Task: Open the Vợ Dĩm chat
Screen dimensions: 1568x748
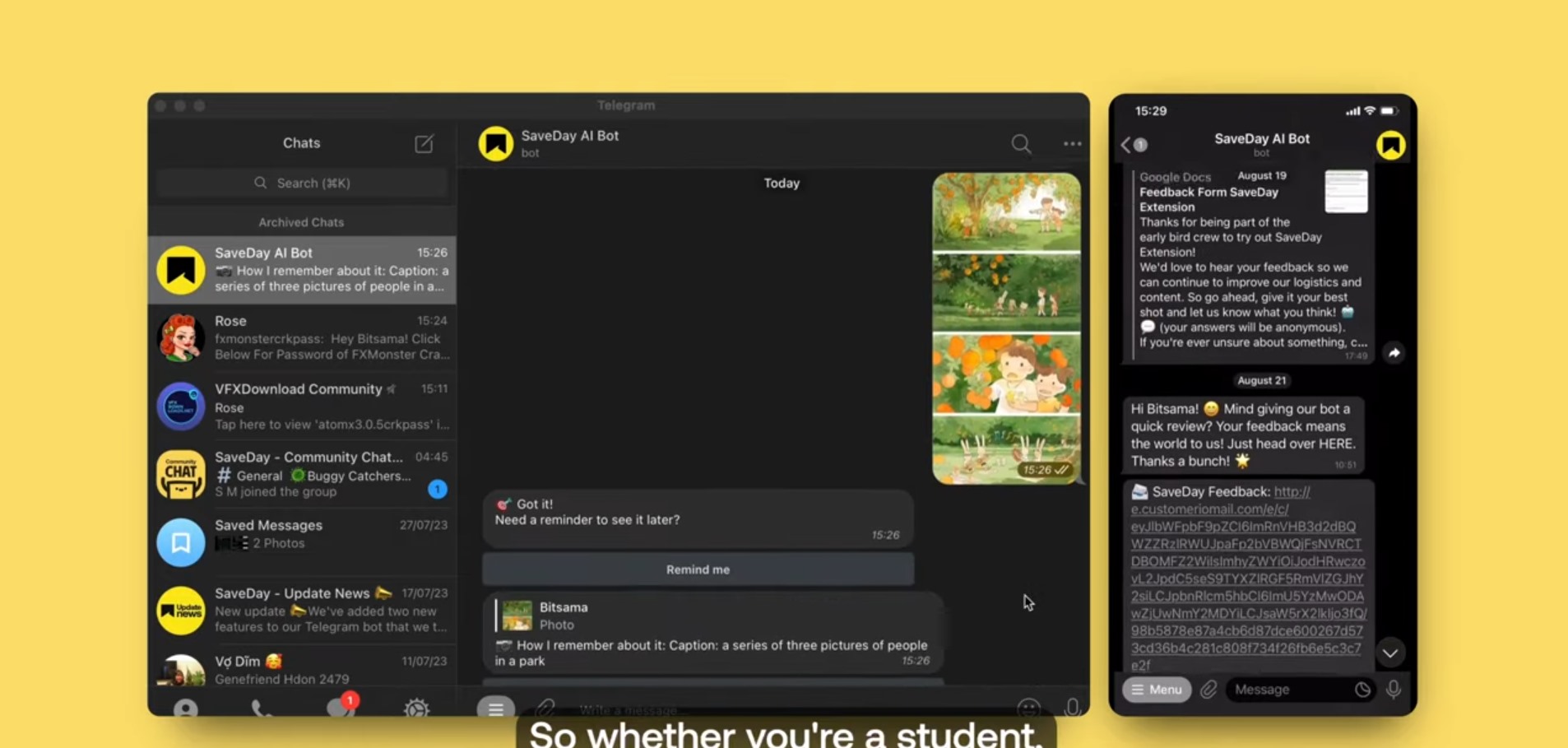Action: 302,668
